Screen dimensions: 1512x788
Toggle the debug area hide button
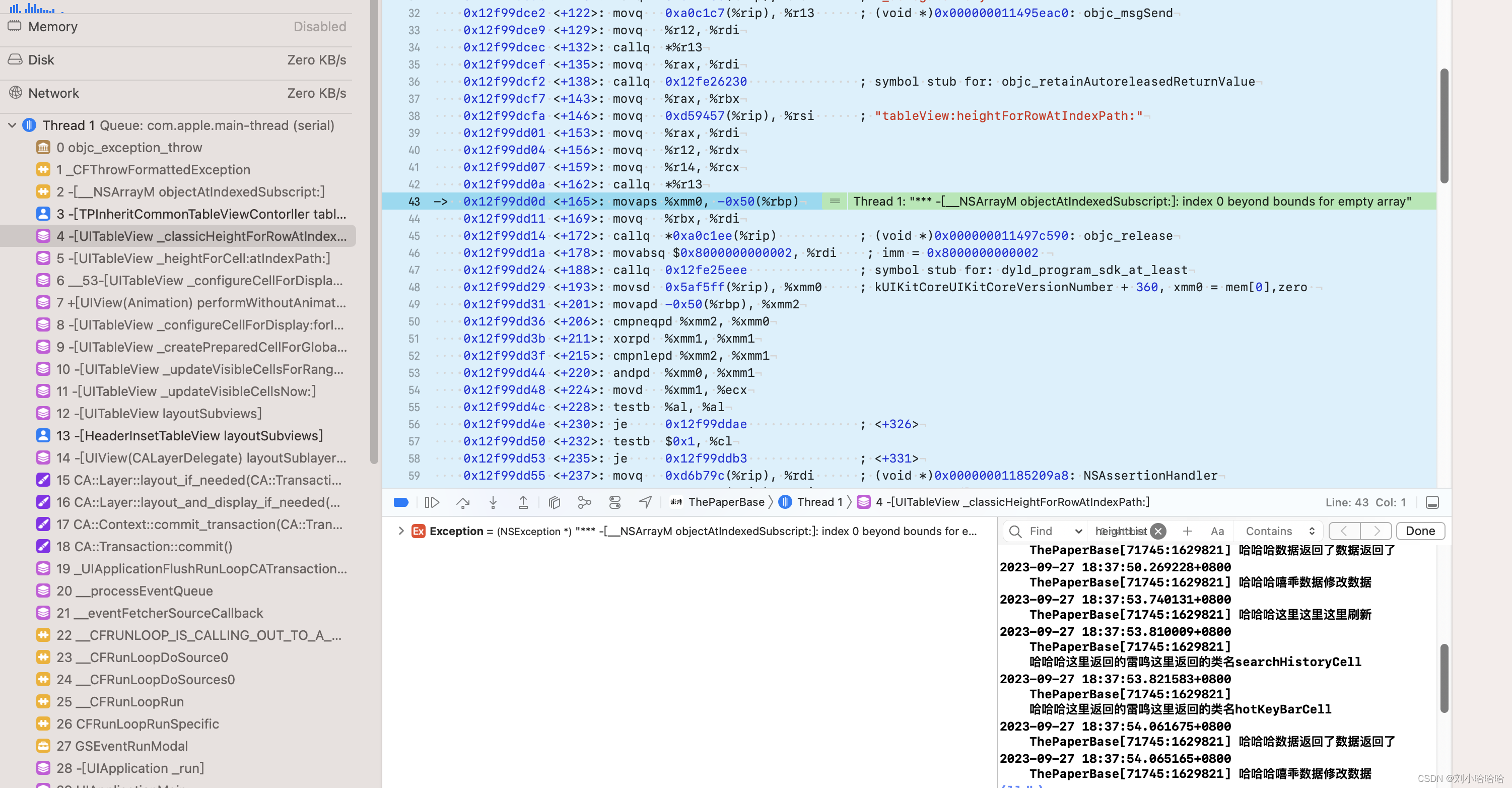pos(1432,502)
